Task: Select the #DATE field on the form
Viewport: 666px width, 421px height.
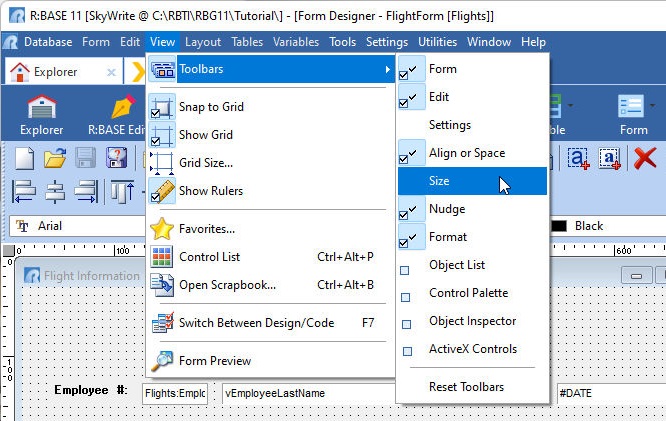Action: [x=611, y=393]
